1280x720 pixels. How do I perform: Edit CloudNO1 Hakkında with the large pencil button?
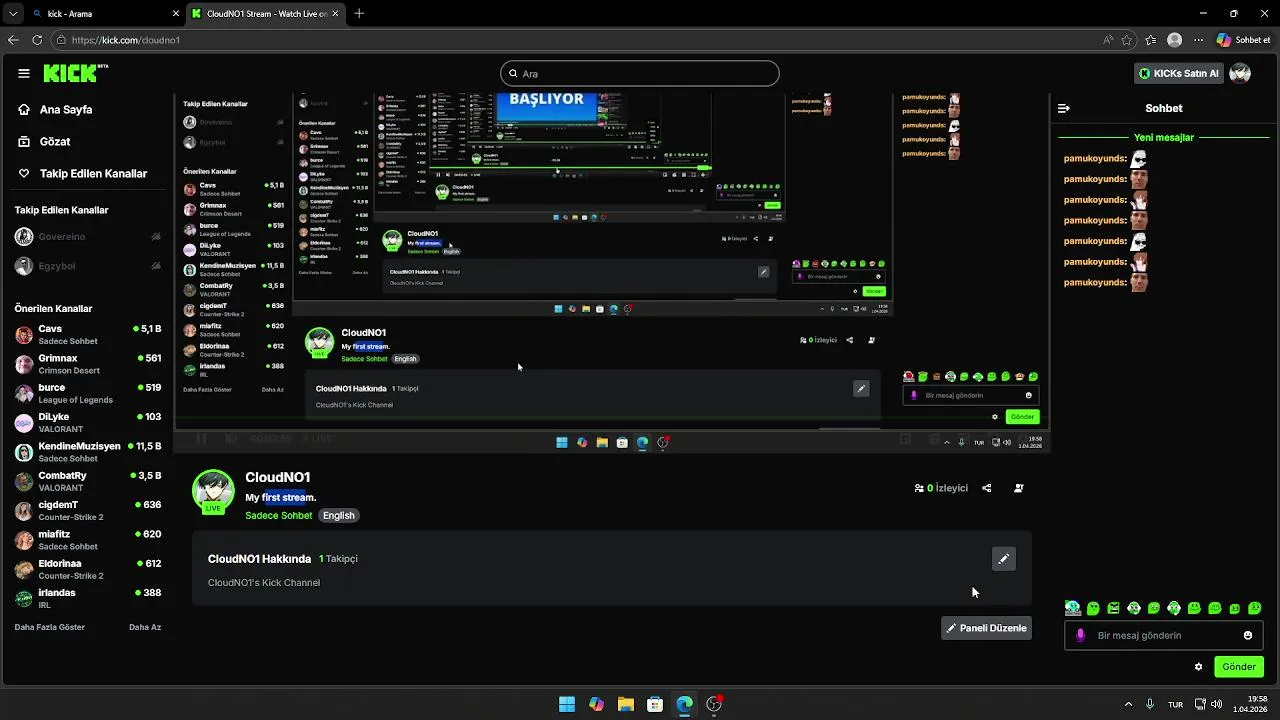point(1003,559)
